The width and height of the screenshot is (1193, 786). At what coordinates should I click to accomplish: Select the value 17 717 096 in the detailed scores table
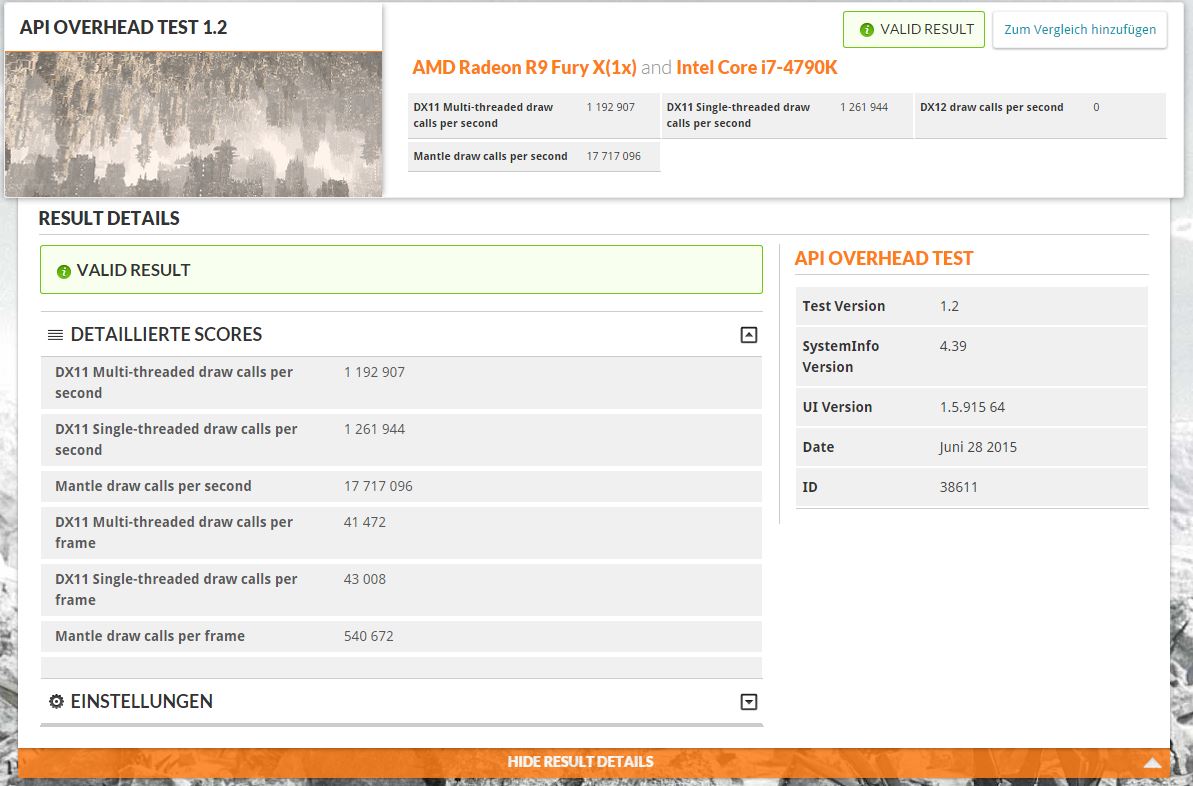point(378,486)
